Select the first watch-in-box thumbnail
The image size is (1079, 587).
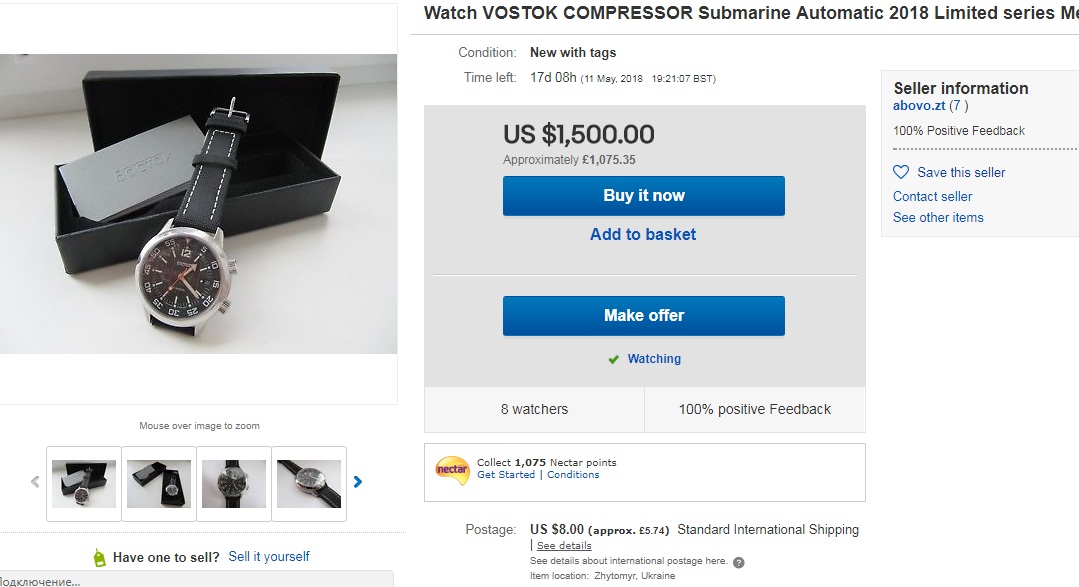point(84,484)
